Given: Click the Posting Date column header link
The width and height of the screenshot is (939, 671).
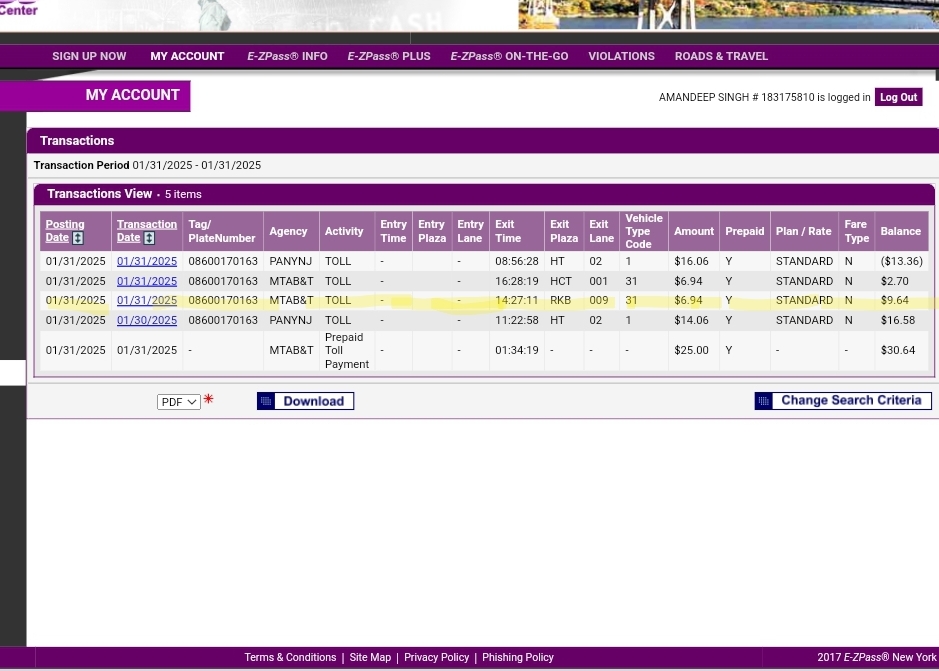Looking at the screenshot, I should (65, 231).
